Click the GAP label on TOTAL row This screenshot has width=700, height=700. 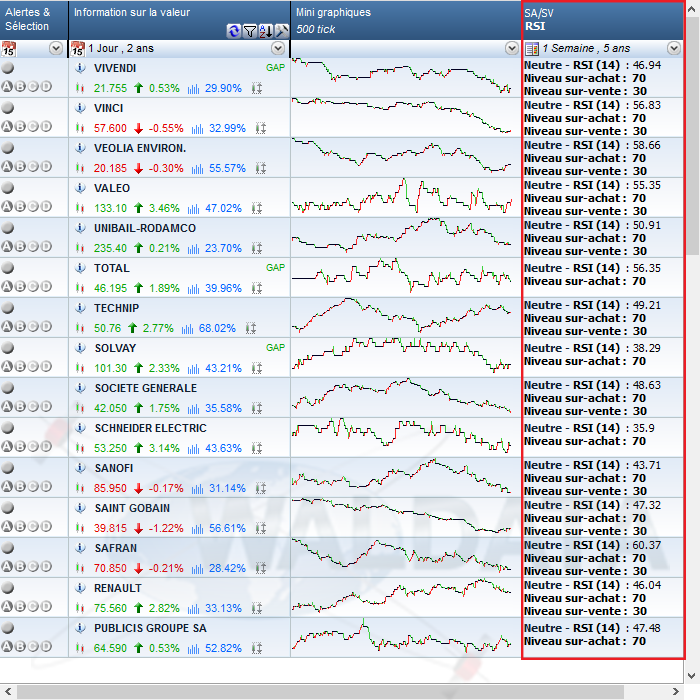275,267
